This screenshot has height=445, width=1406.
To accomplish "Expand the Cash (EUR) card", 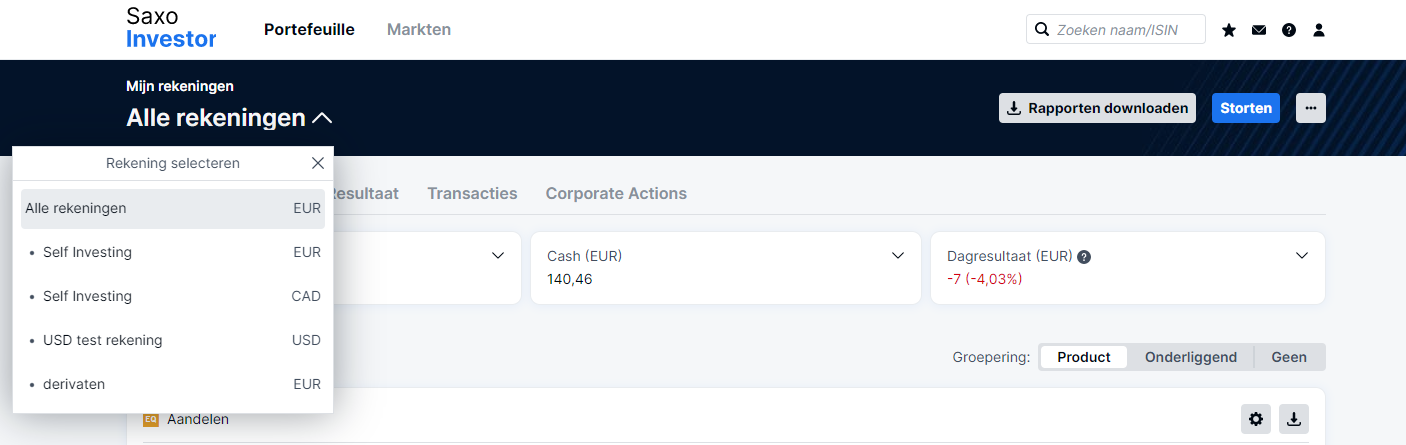I will point(897,256).
